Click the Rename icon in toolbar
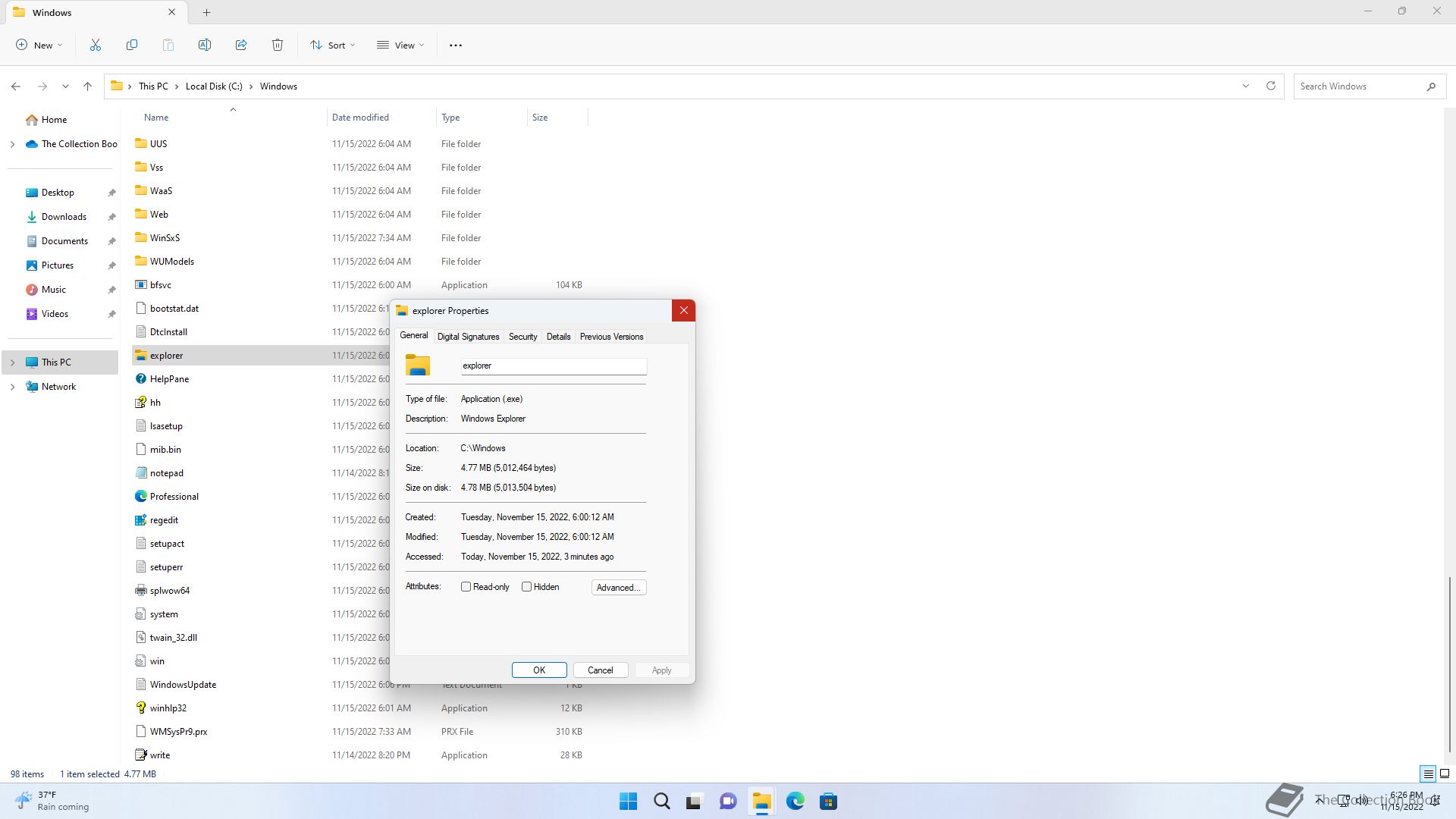Image resolution: width=1456 pixels, height=819 pixels. click(205, 45)
